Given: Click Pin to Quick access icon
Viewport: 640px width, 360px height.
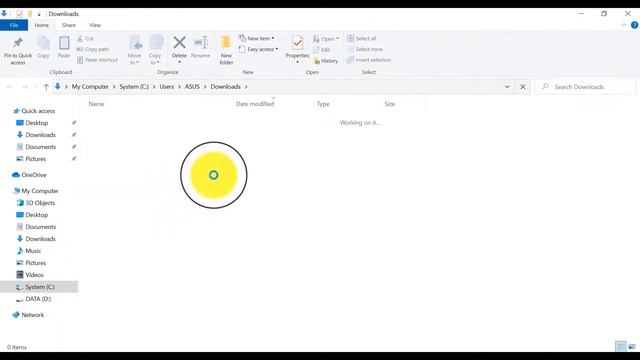Looking at the screenshot, I should click(18, 42).
